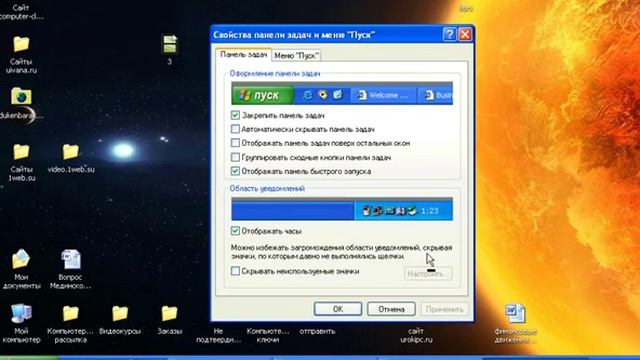Toggle Закрепить панель задач checkbox
This screenshot has width=640, height=360.
pos(235,115)
